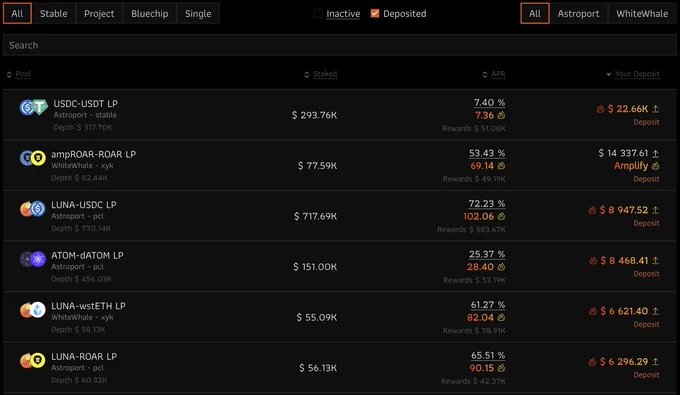
Task: Click withdraw arrow icon beside $ 8 947.52
Action: click(656, 210)
